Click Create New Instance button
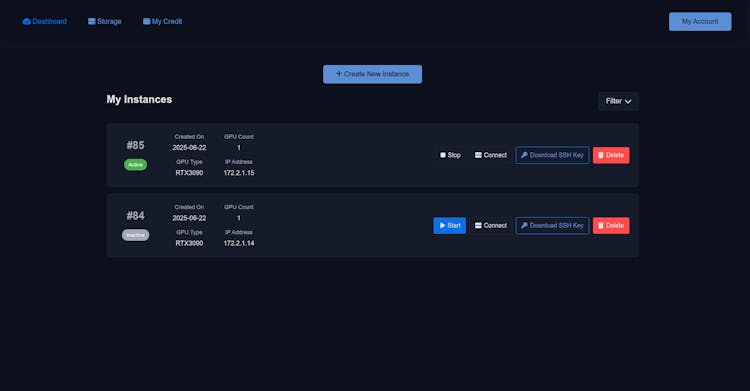The image size is (750, 391). (x=372, y=74)
